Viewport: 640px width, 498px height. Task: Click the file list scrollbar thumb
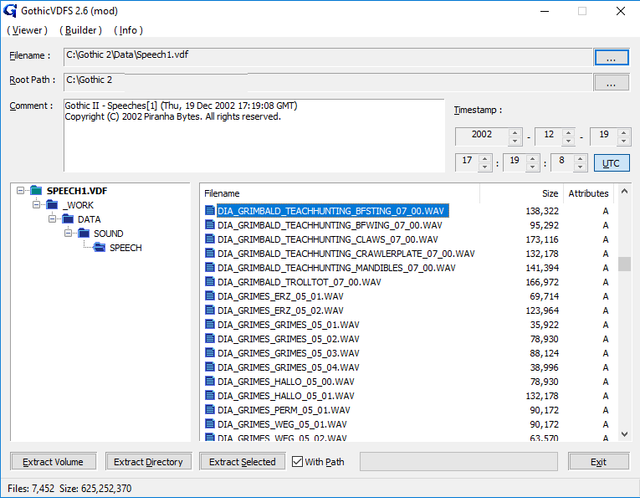pyautogui.click(x=624, y=264)
